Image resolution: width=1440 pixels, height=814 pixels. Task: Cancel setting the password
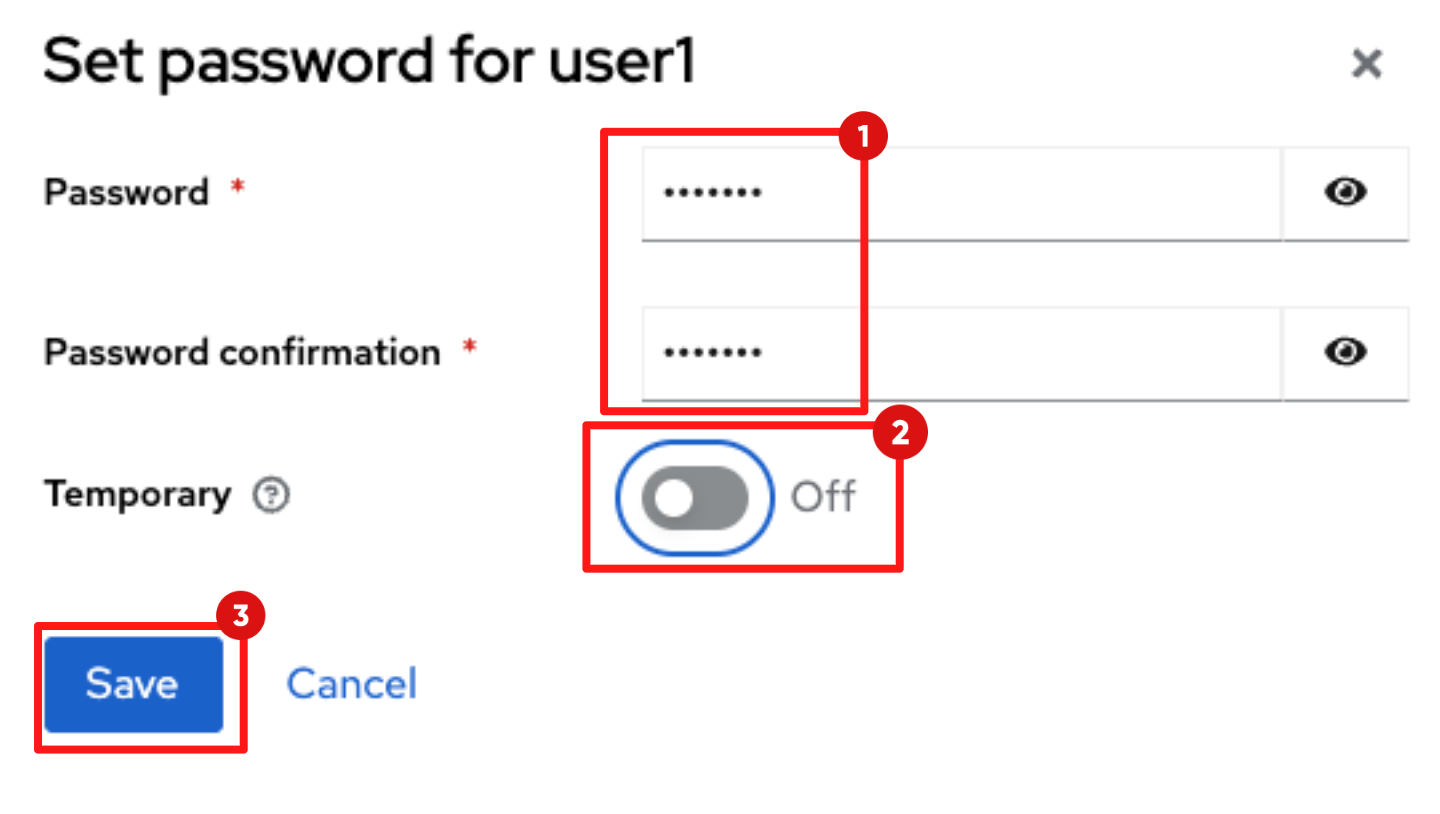(x=351, y=683)
